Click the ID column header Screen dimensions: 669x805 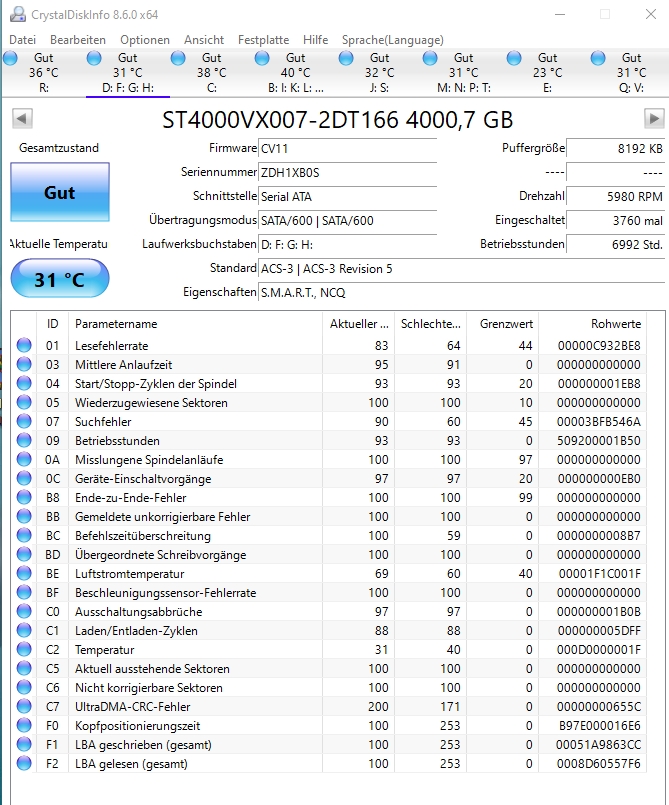coord(52,324)
